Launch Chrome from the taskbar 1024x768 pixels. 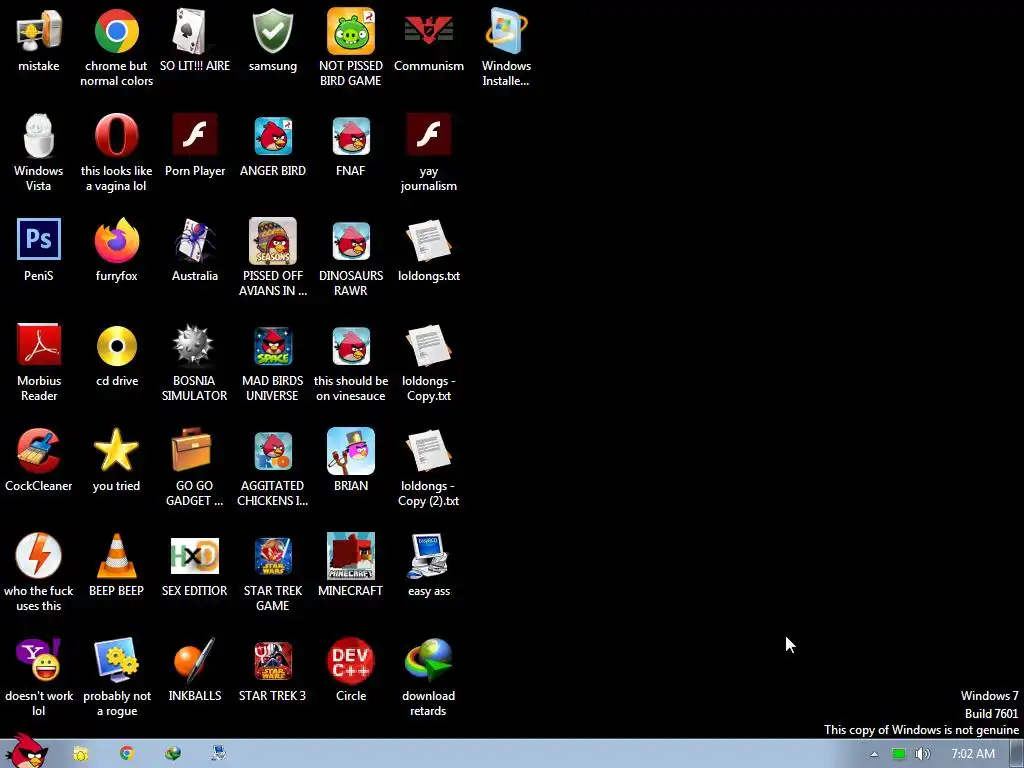pos(127,753)
